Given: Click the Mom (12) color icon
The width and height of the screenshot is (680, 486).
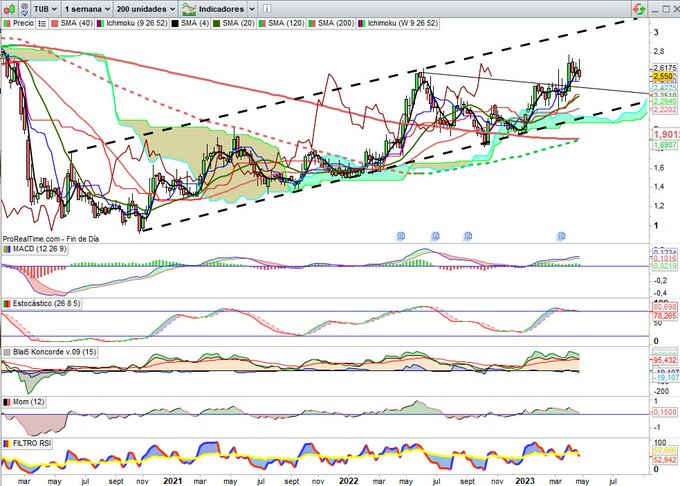Looking at the screenshot, I should tap(7, 402).
